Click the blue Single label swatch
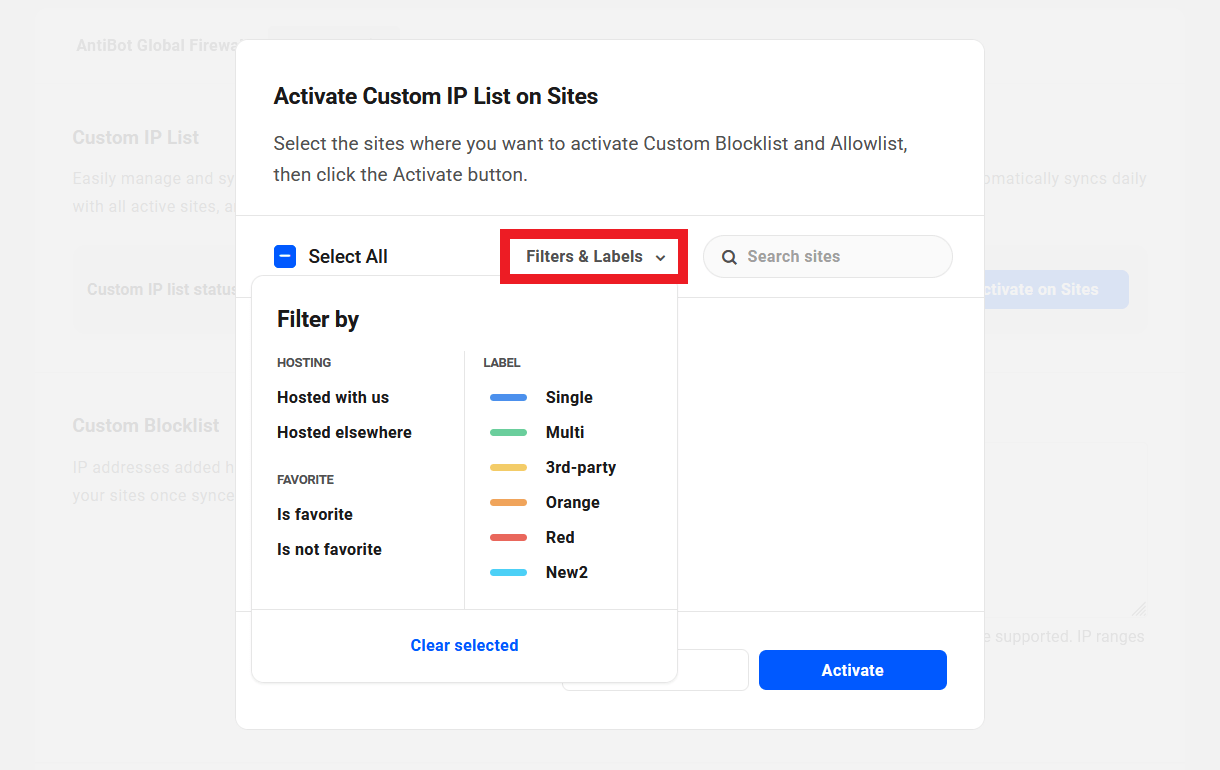Image resolution: width=1220 pixels, height=770 pixels. point(508,398)
